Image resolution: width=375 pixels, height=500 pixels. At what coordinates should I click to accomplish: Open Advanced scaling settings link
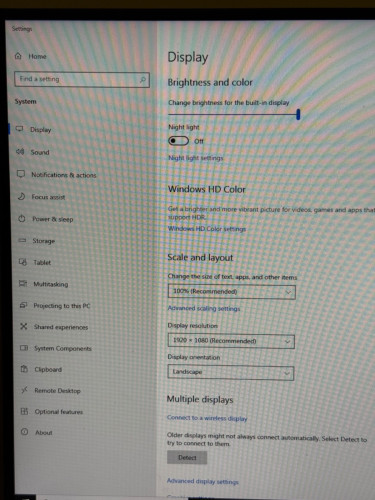[x=204, y=308]
